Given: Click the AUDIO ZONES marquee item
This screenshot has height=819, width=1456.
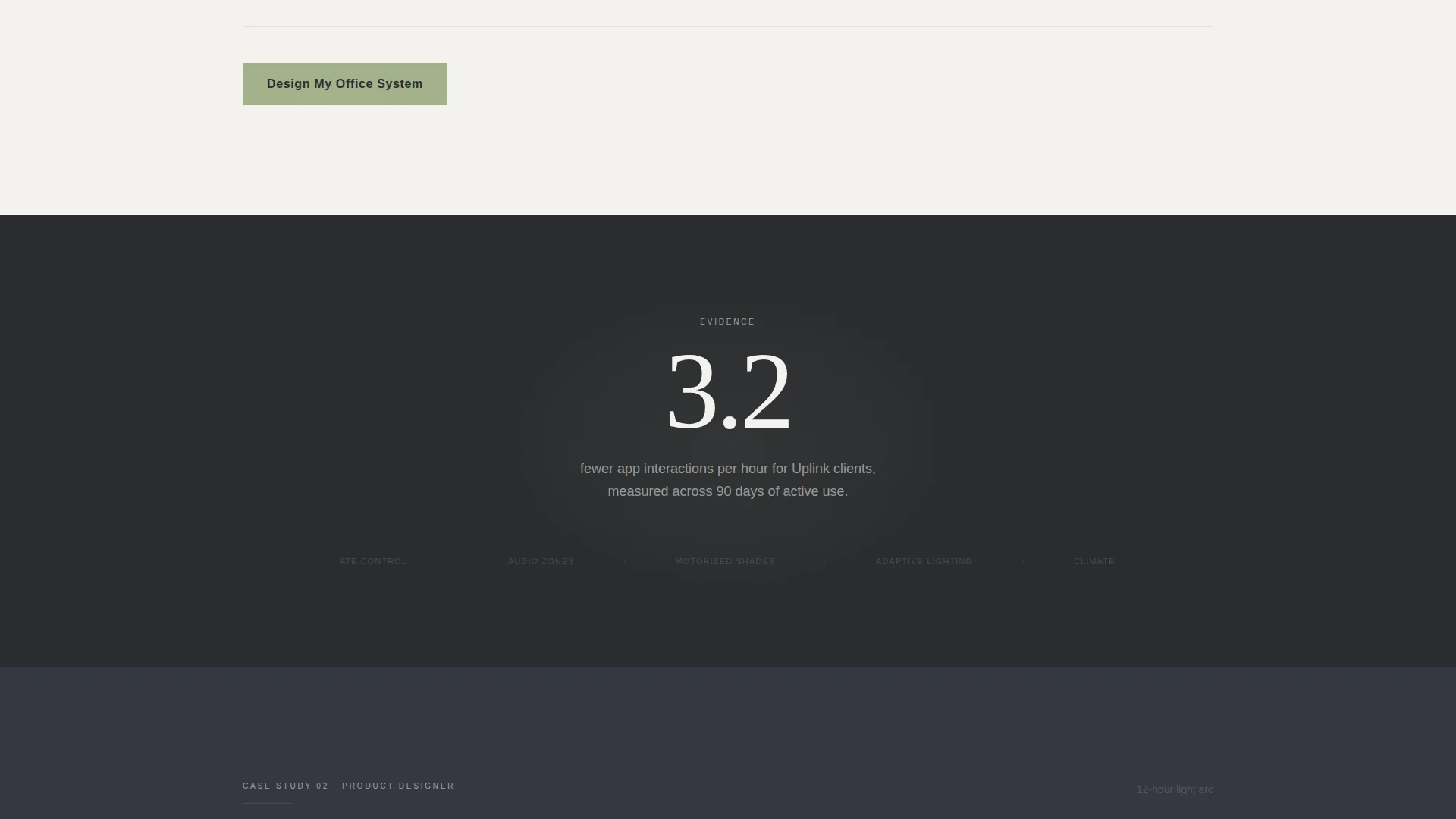Looking at the screenshot, I should [x=541, y=561].
